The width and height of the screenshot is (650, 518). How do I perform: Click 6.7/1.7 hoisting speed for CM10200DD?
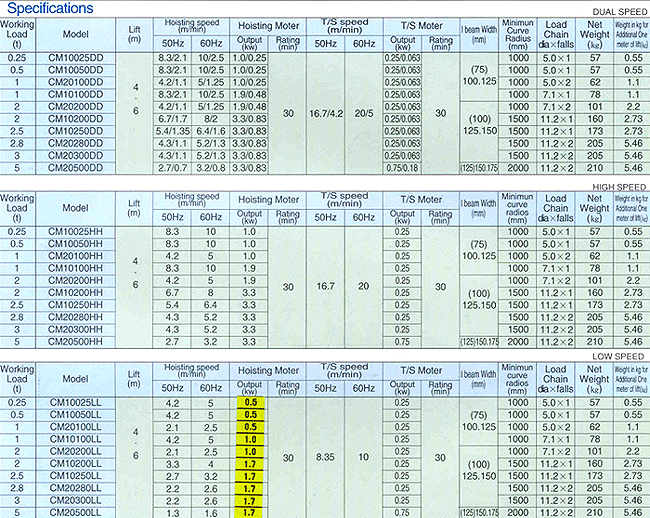tap(172, 119)
